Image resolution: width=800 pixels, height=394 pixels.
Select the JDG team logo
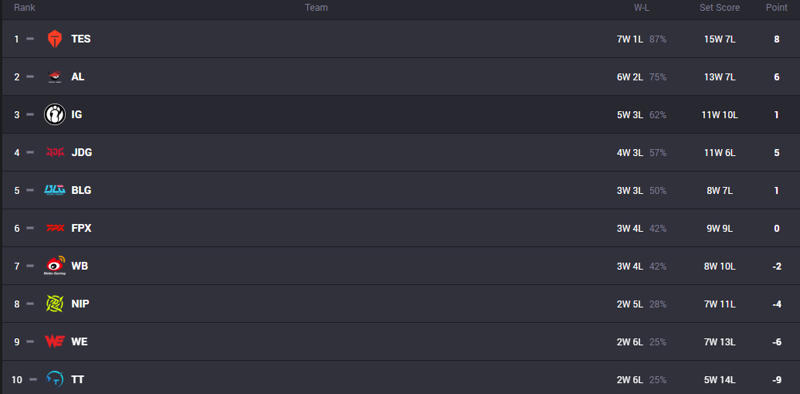coord(55,152)
